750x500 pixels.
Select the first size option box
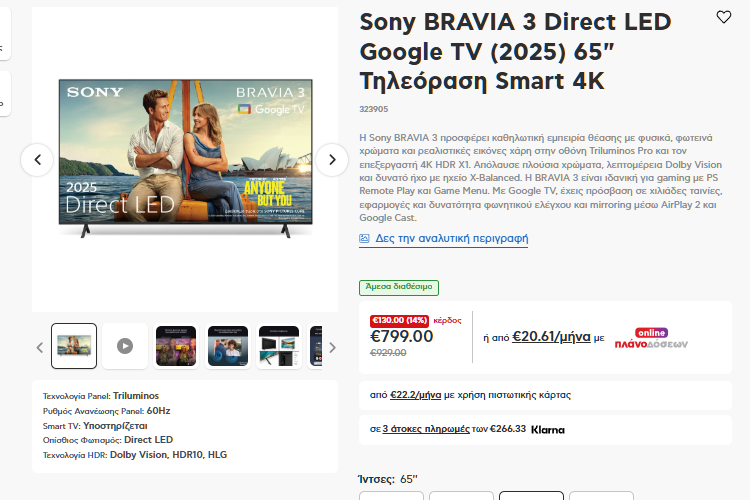pos(391,495)
